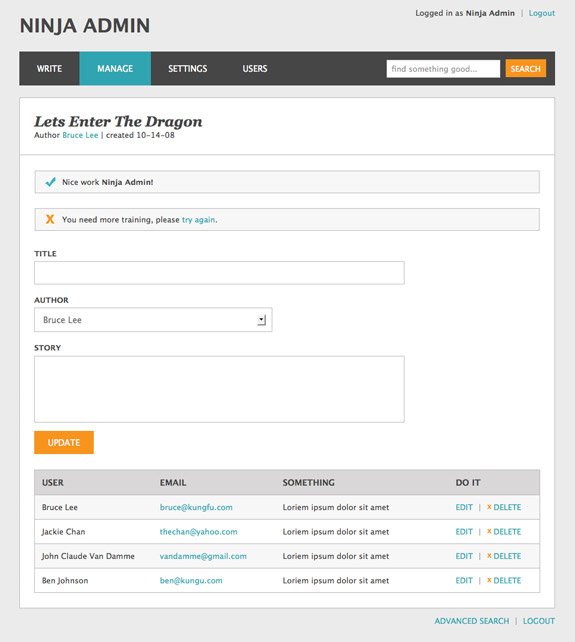Click the x icon beside Jackie Chan's DELETE

pyautogui.click(x=489, y=531)
